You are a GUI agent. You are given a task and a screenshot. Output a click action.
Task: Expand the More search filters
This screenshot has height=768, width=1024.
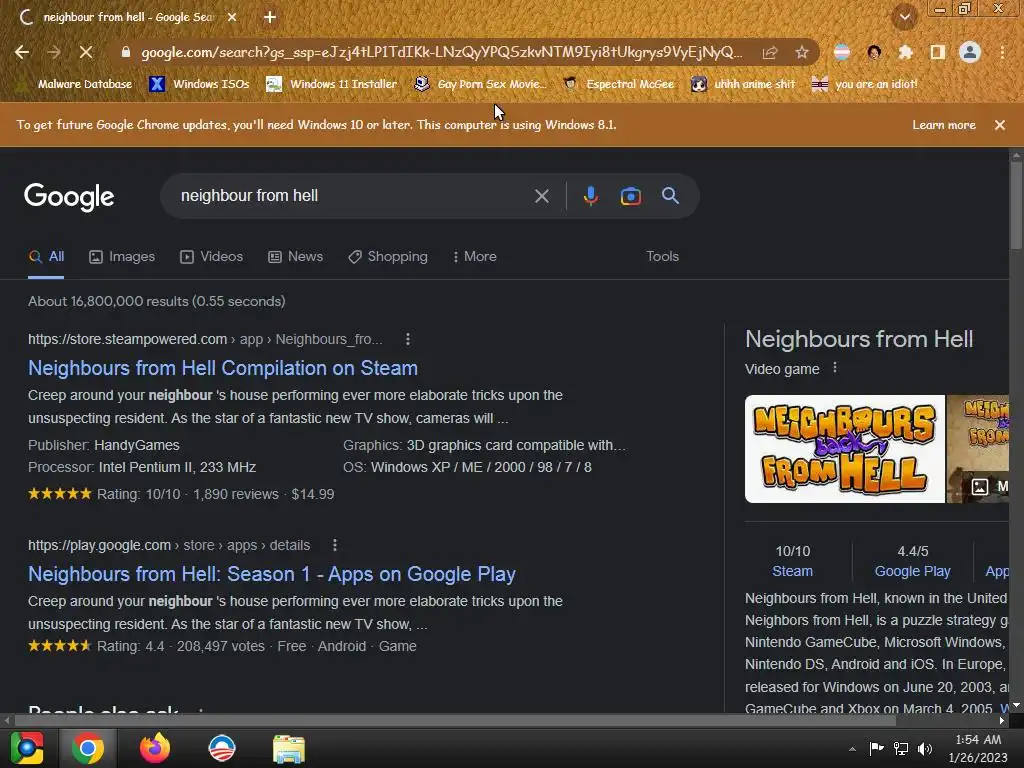point(475,257)
